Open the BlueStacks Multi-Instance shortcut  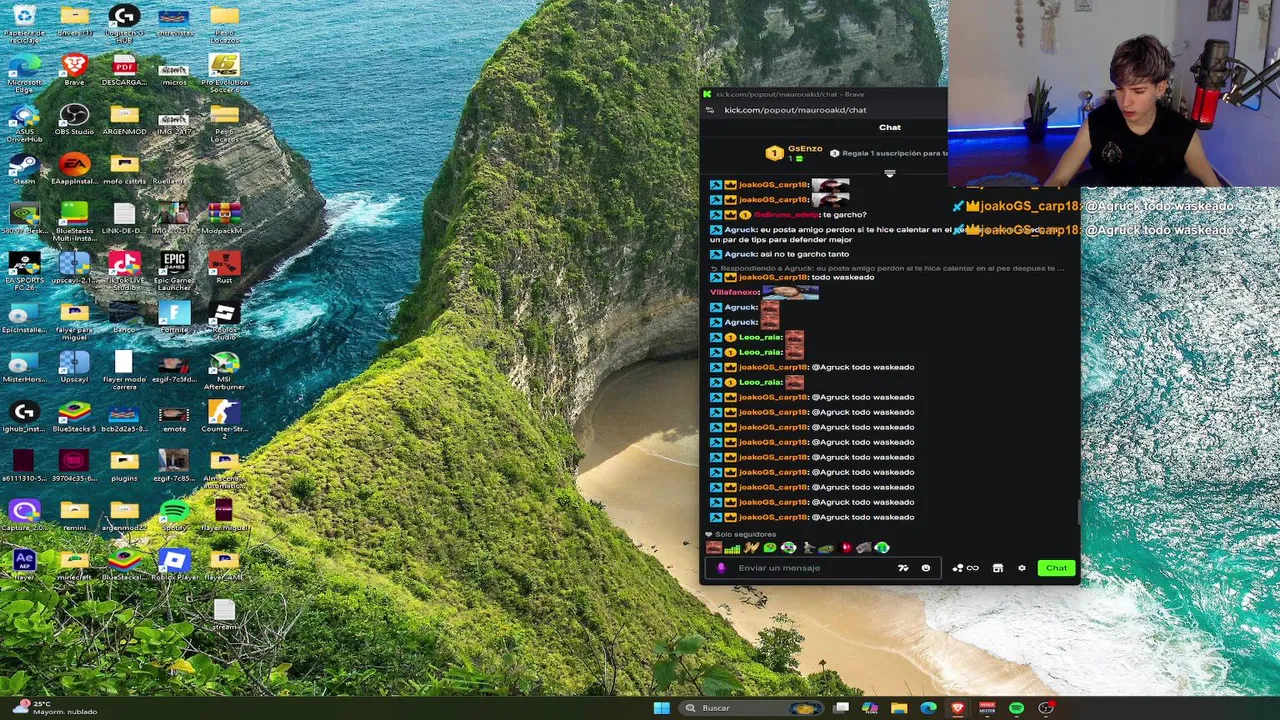74,221
